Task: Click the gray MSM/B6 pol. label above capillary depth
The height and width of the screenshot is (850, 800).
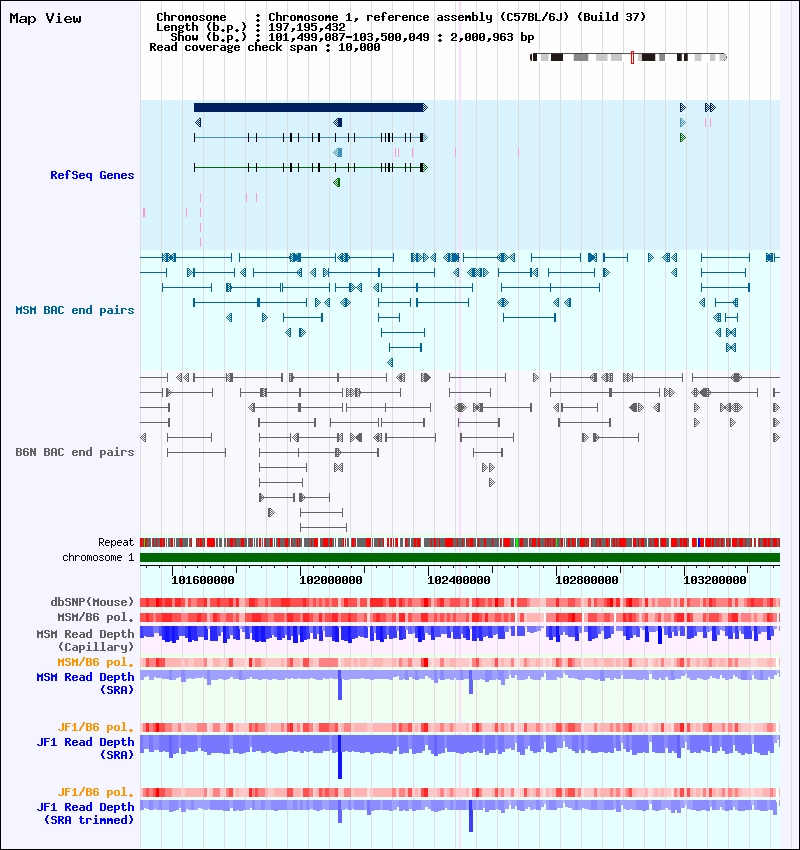Action: (95, 617)
